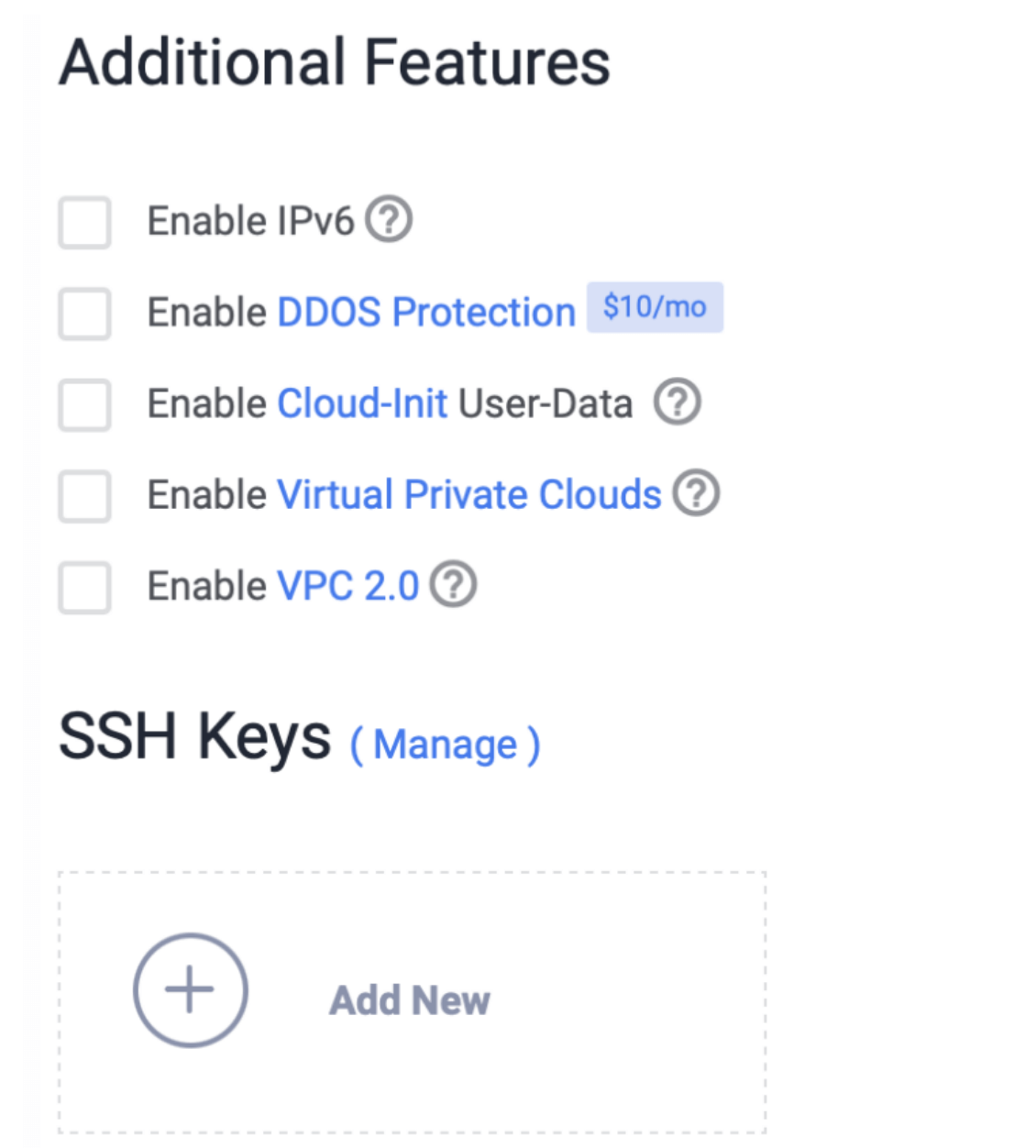Open the Virtual Private Clouds link

click(468, 495)
